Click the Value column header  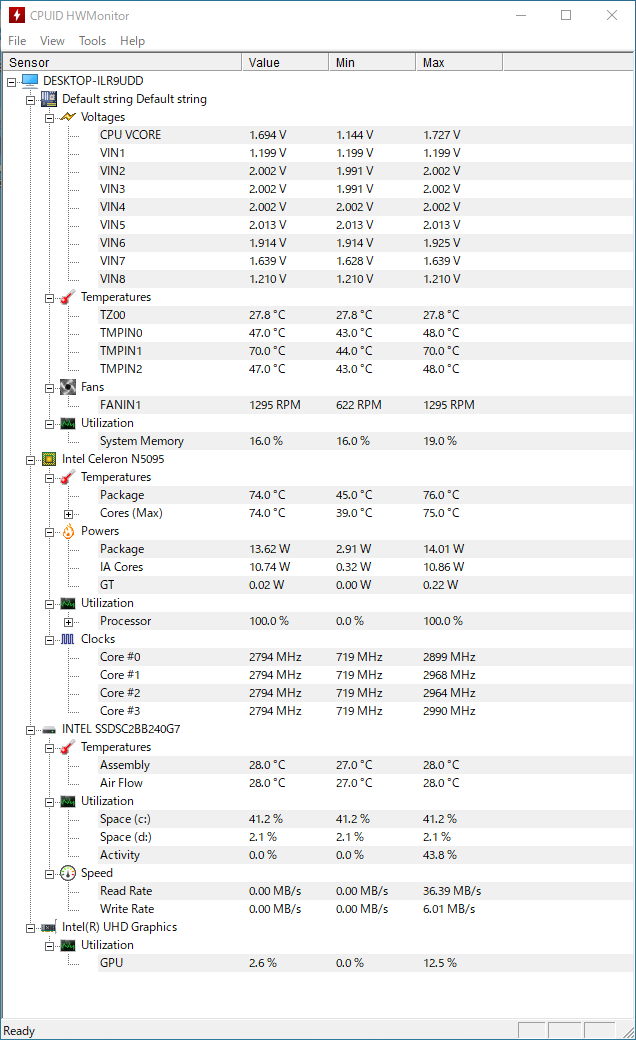285,62
